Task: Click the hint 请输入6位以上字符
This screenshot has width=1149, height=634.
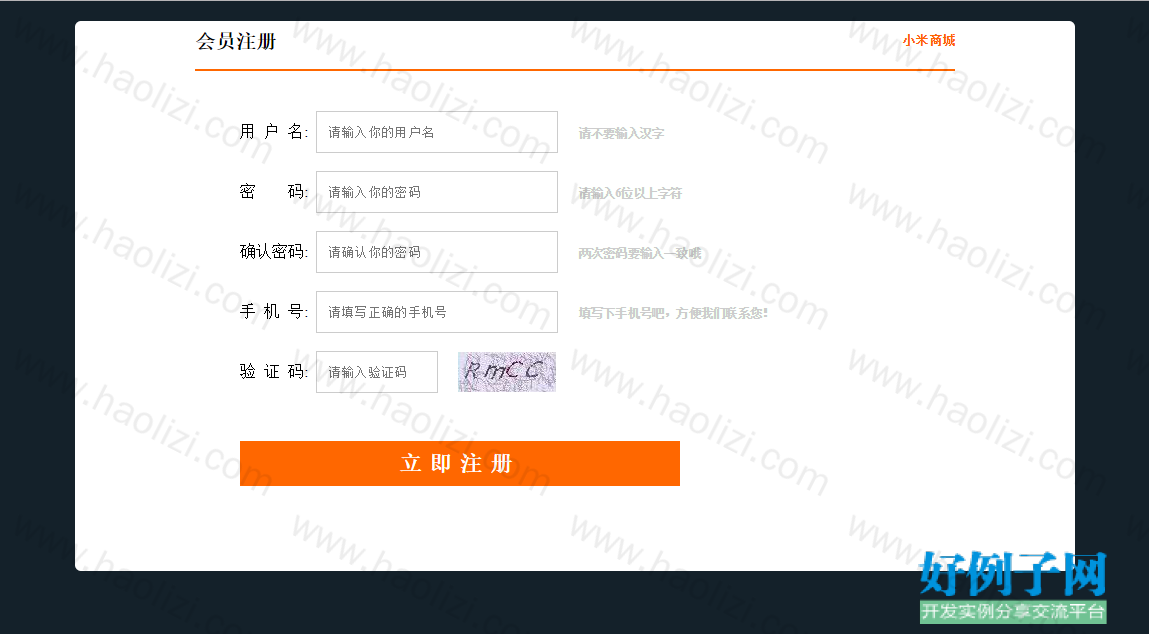Action: [x=630, y=193]
